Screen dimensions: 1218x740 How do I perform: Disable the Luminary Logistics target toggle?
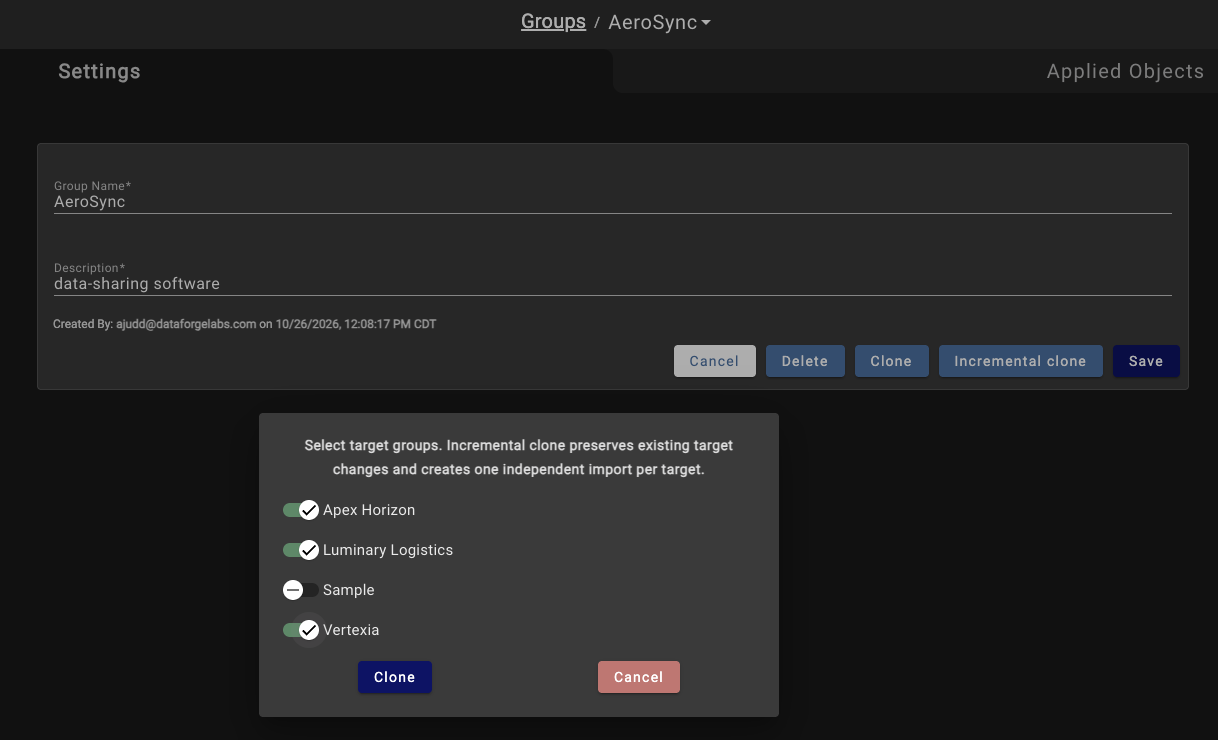coord(301,550)
